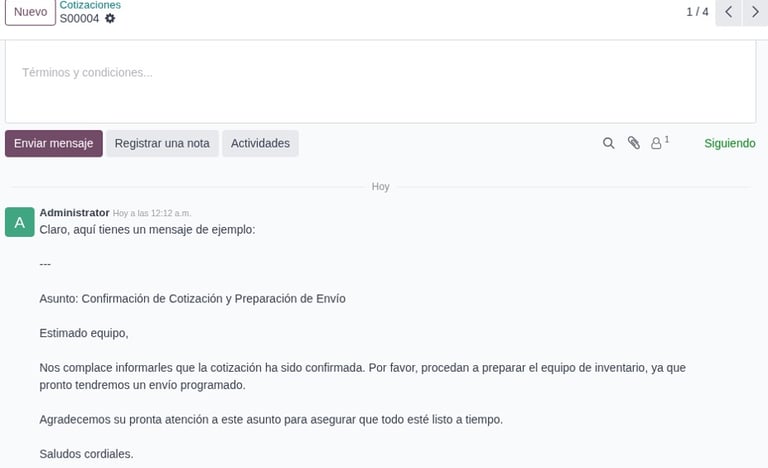Click the pager counter 1 / 4

tap(697, 12)
